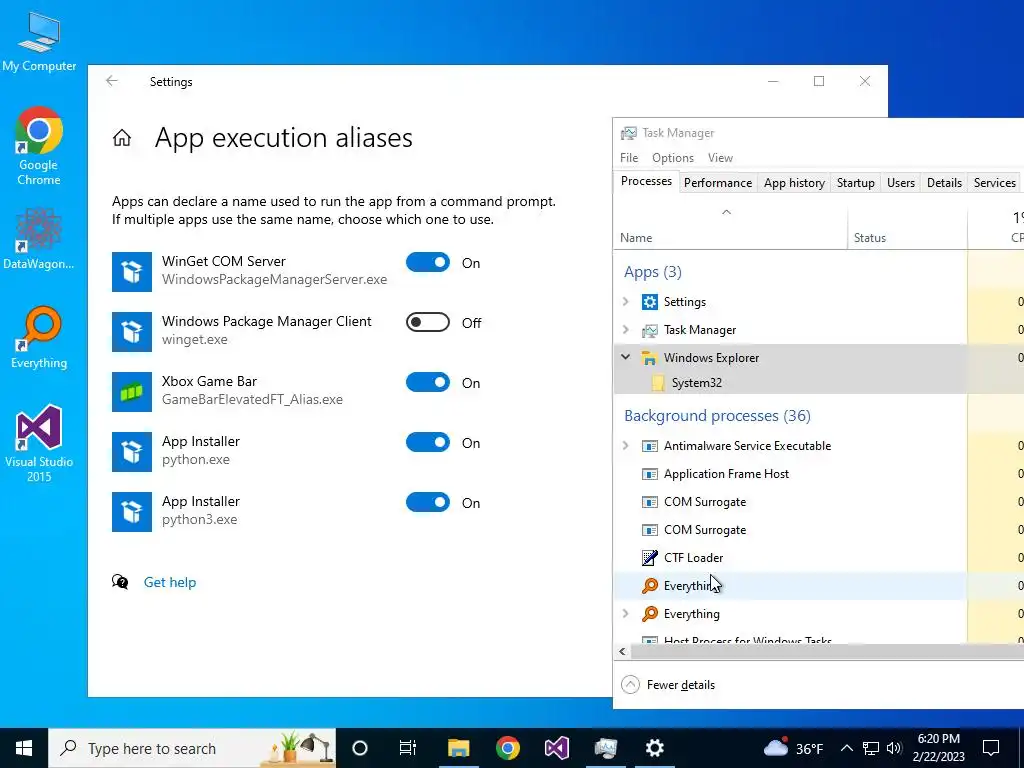The image size is (1024, 768).
Task: Switch to Task Manager taskbar icon
Action: 605,748
